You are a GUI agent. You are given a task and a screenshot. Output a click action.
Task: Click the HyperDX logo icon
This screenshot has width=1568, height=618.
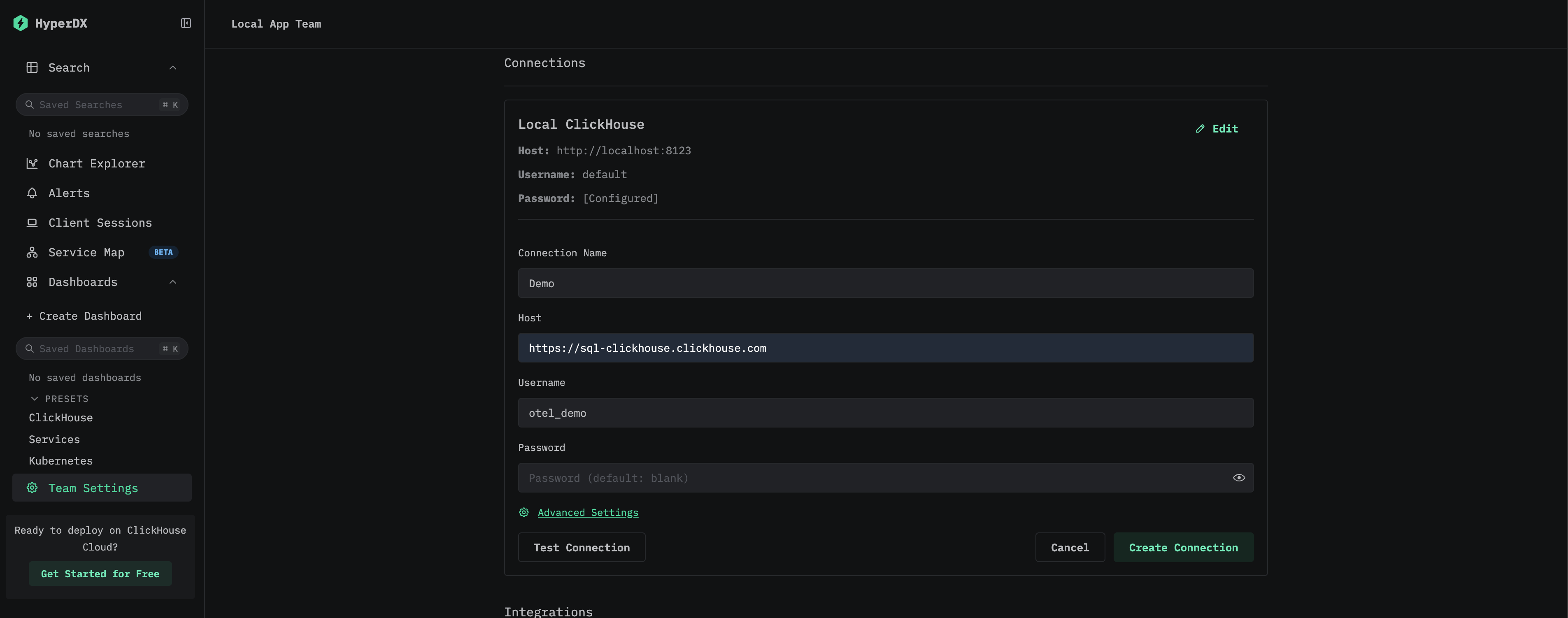pos(21,23)
